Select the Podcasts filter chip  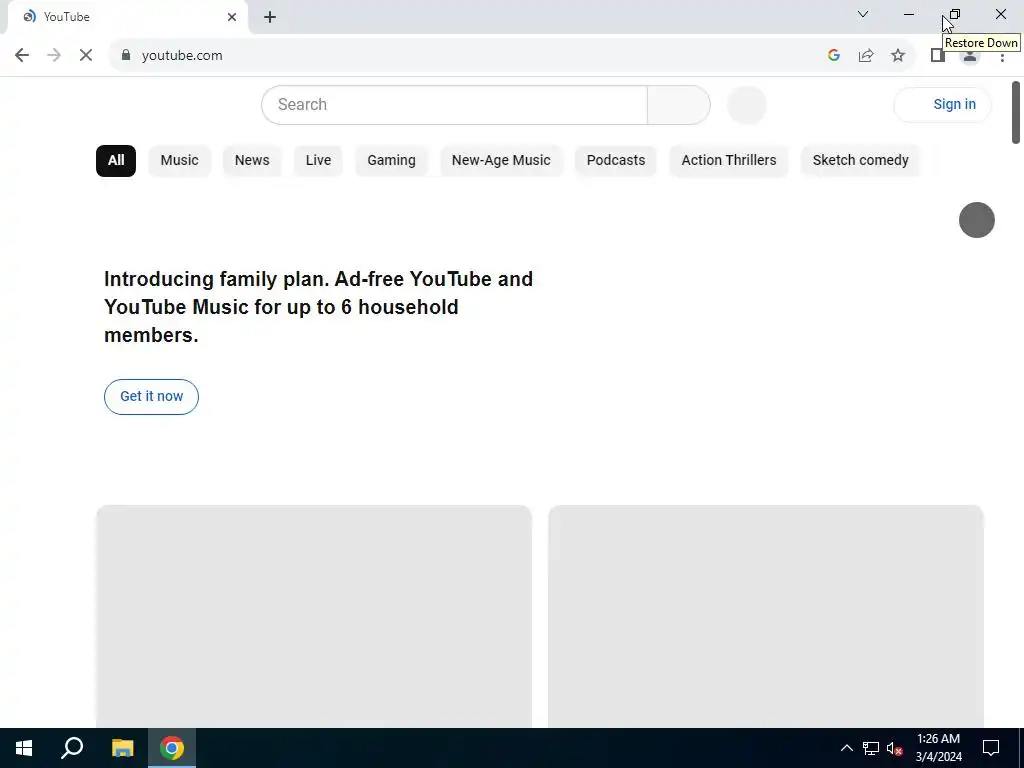pyautogui.click(x=616, y=161)
